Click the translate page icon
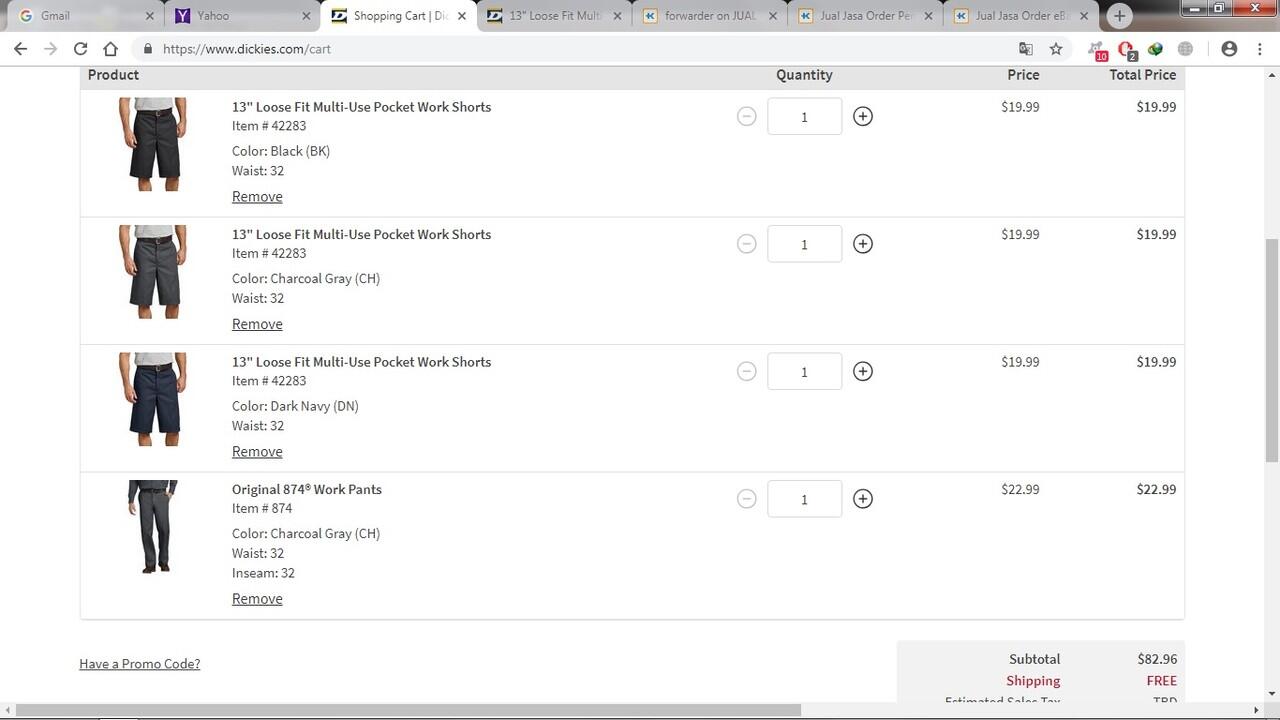The image size is (1280, 720). tap(1026, 48)
